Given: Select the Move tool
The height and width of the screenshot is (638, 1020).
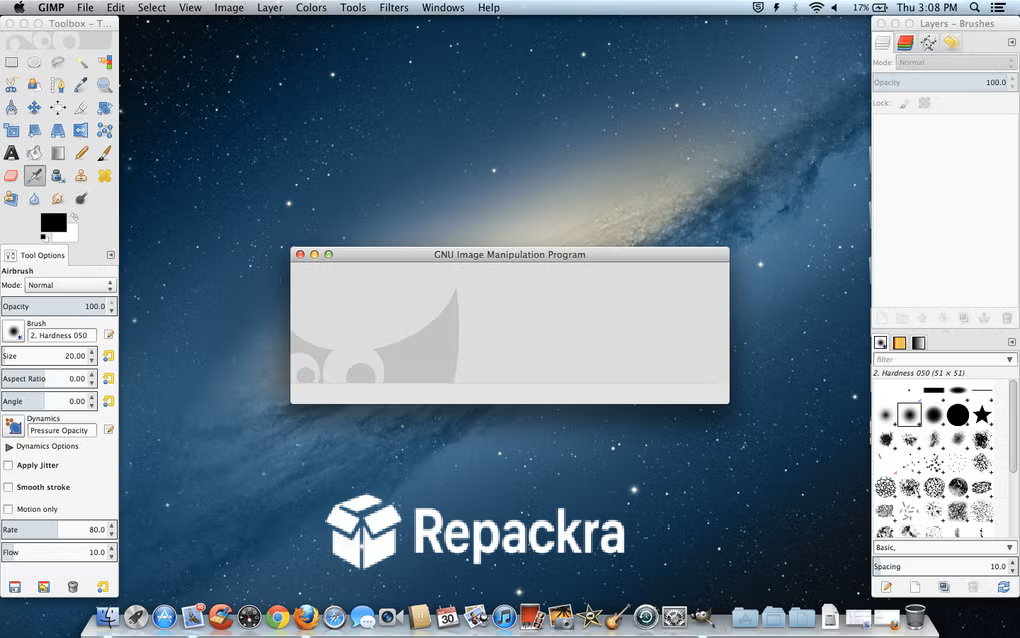Looking at the screenshot, I should click(x=34, y=108).
